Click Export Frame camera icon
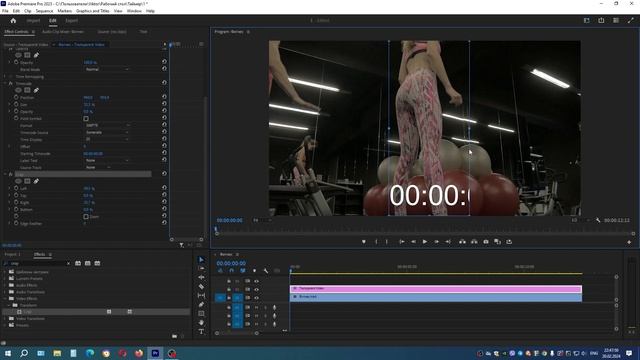Viewport: 640px width, 360px height. pos(486,242)
